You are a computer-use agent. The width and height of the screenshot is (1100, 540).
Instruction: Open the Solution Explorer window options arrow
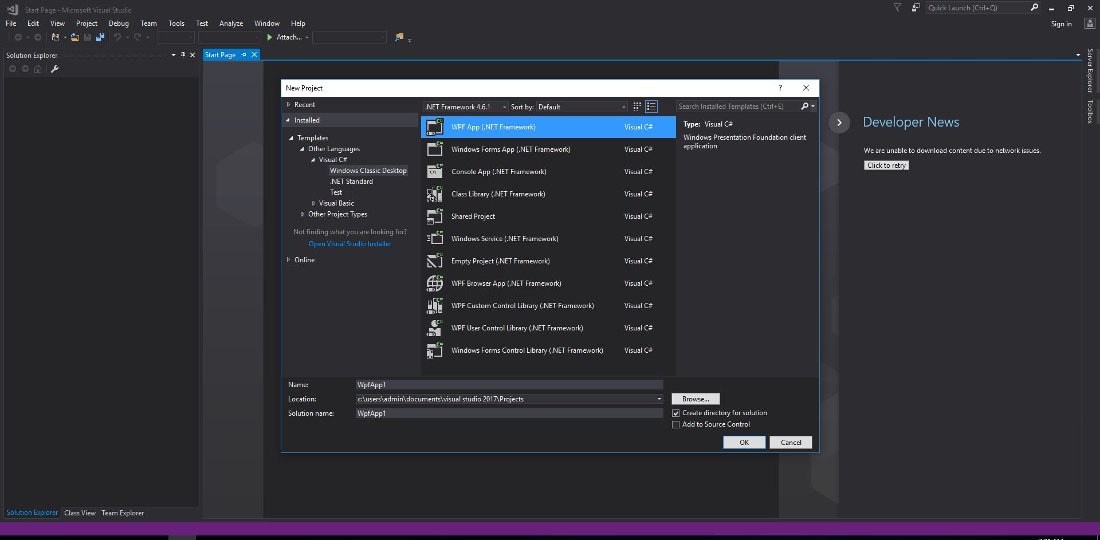coord(173,55)
